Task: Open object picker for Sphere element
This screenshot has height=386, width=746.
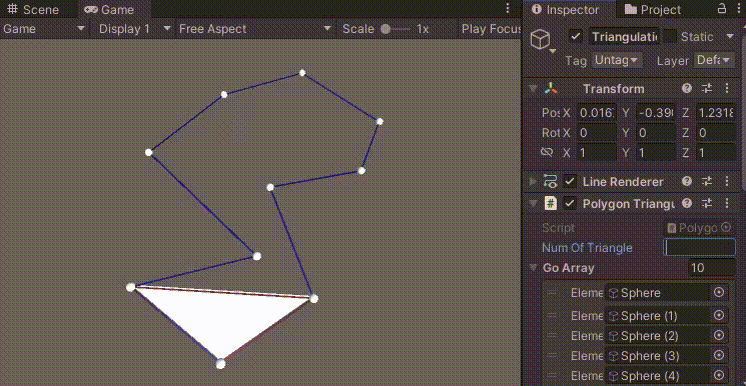Action: (719, 292)
